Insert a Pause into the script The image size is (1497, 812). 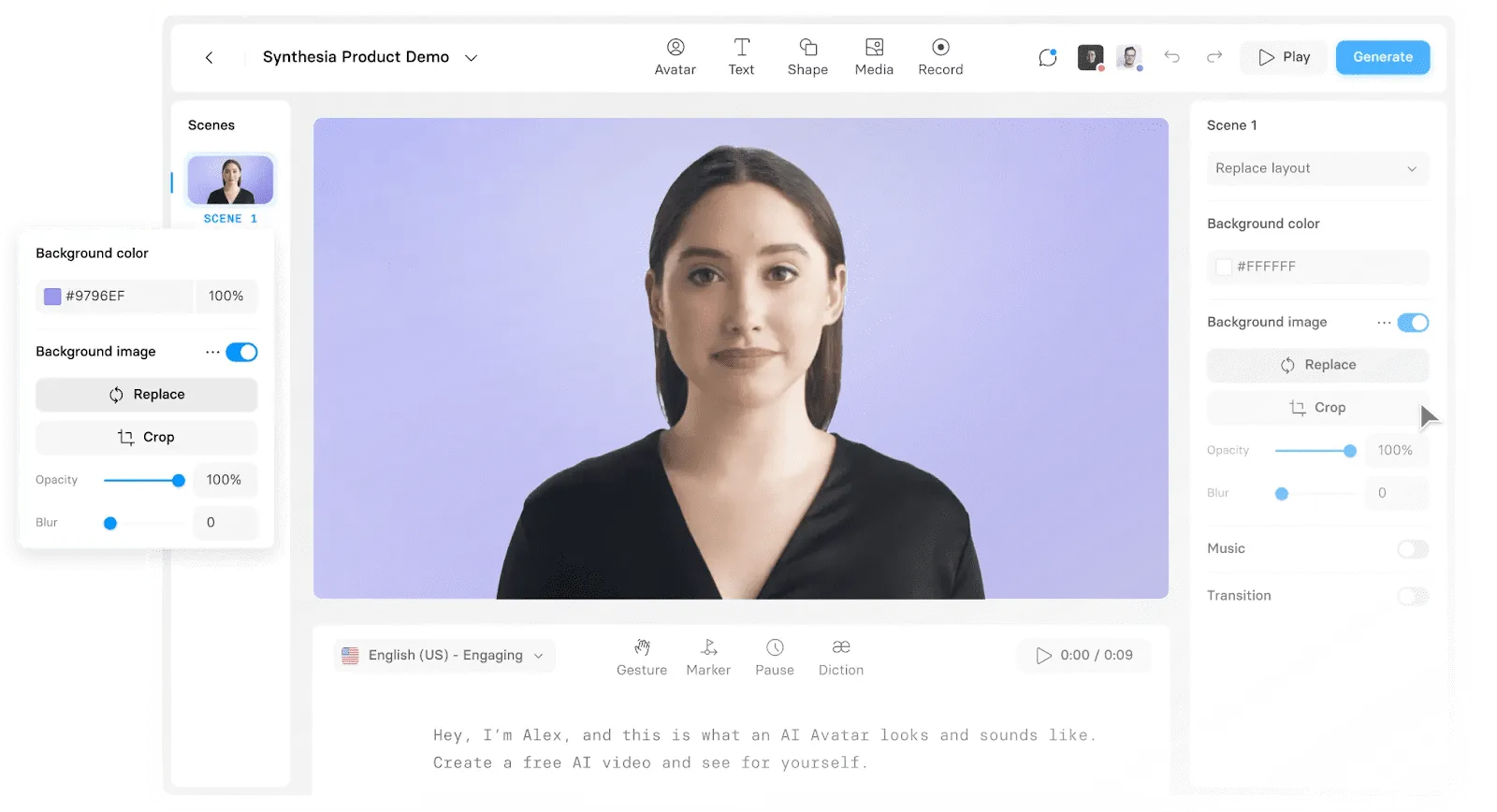pyautogui.click(x=775, y=657)
